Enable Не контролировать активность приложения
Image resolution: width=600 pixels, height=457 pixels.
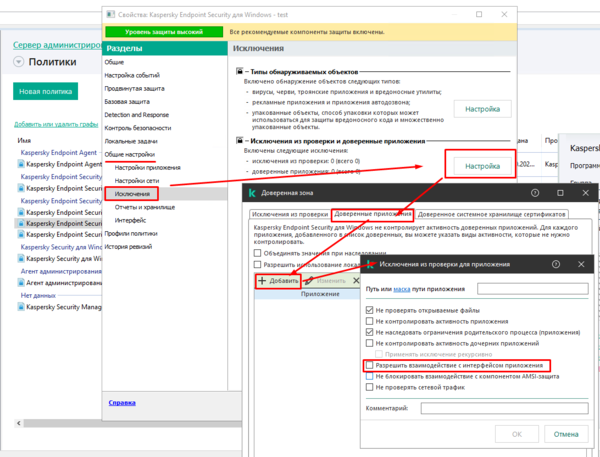pyautogui.click(x=369, y=321)
